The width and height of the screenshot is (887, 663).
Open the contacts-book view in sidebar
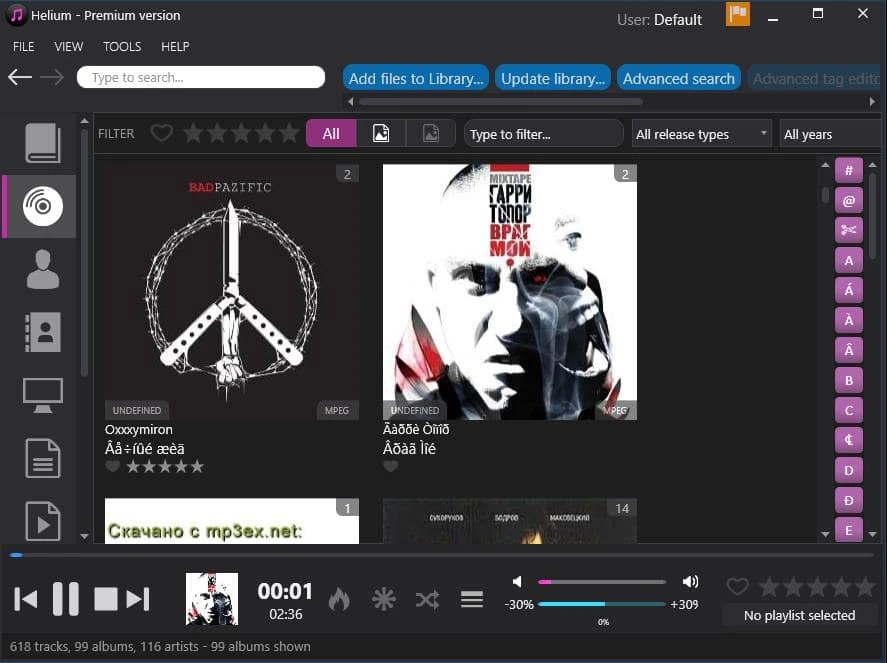click(42, 332)
